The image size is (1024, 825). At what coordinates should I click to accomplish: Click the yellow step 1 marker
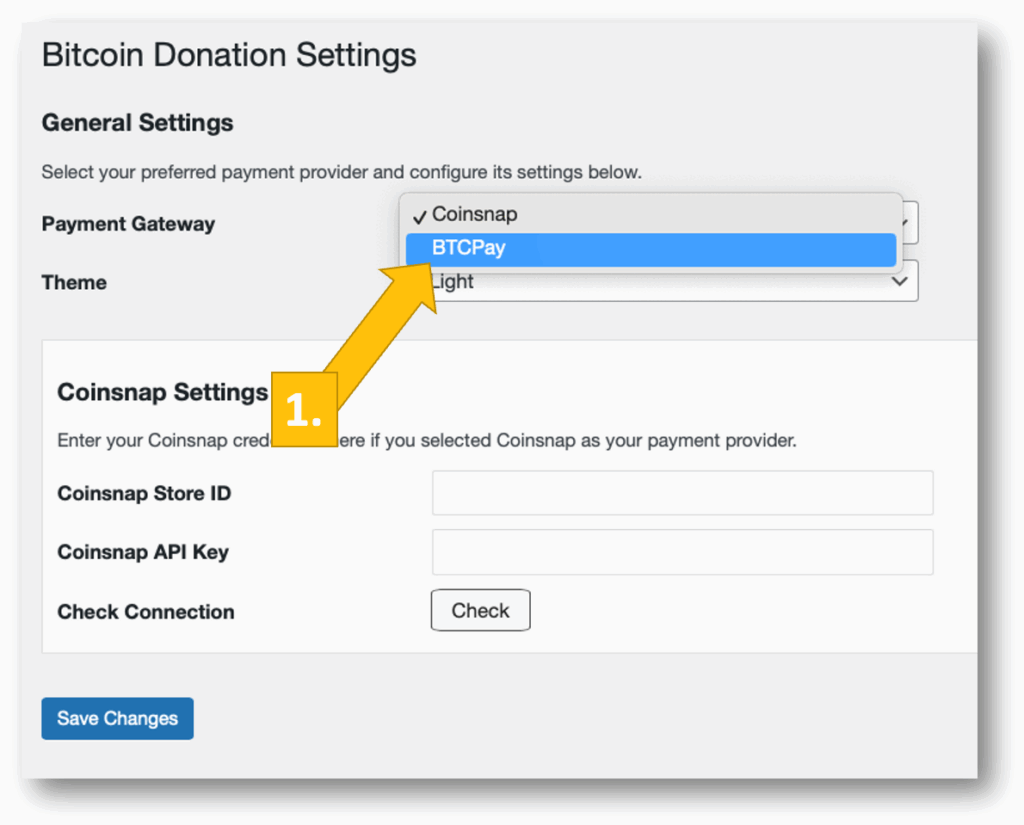304,410
